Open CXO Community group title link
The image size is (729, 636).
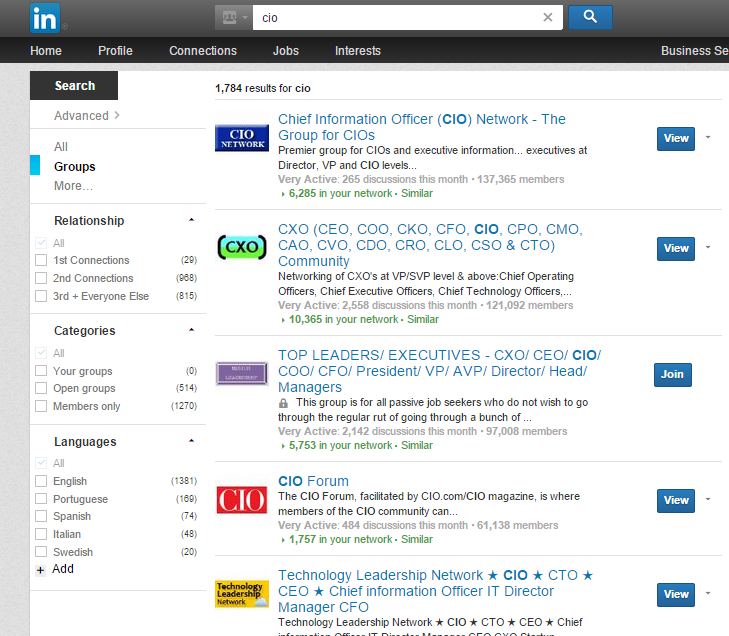pos(430,245)
